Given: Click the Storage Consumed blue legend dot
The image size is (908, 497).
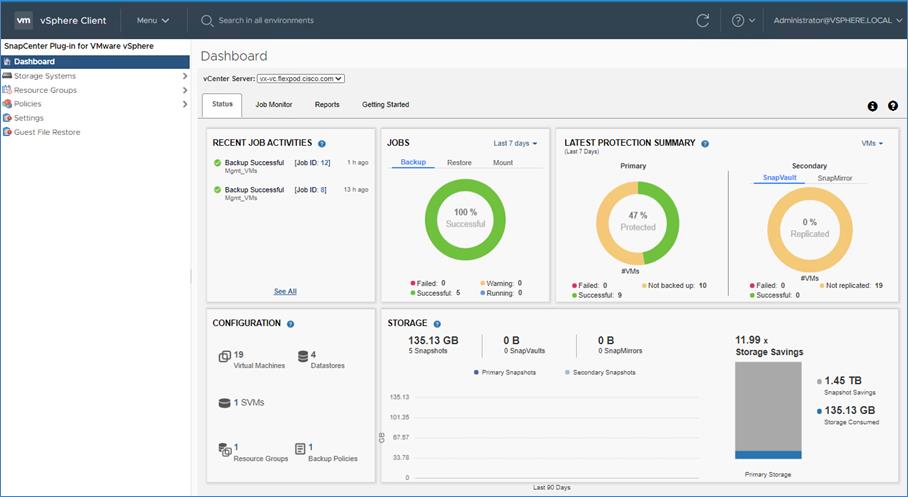Looking at the screenshot, I should point(819,411).
